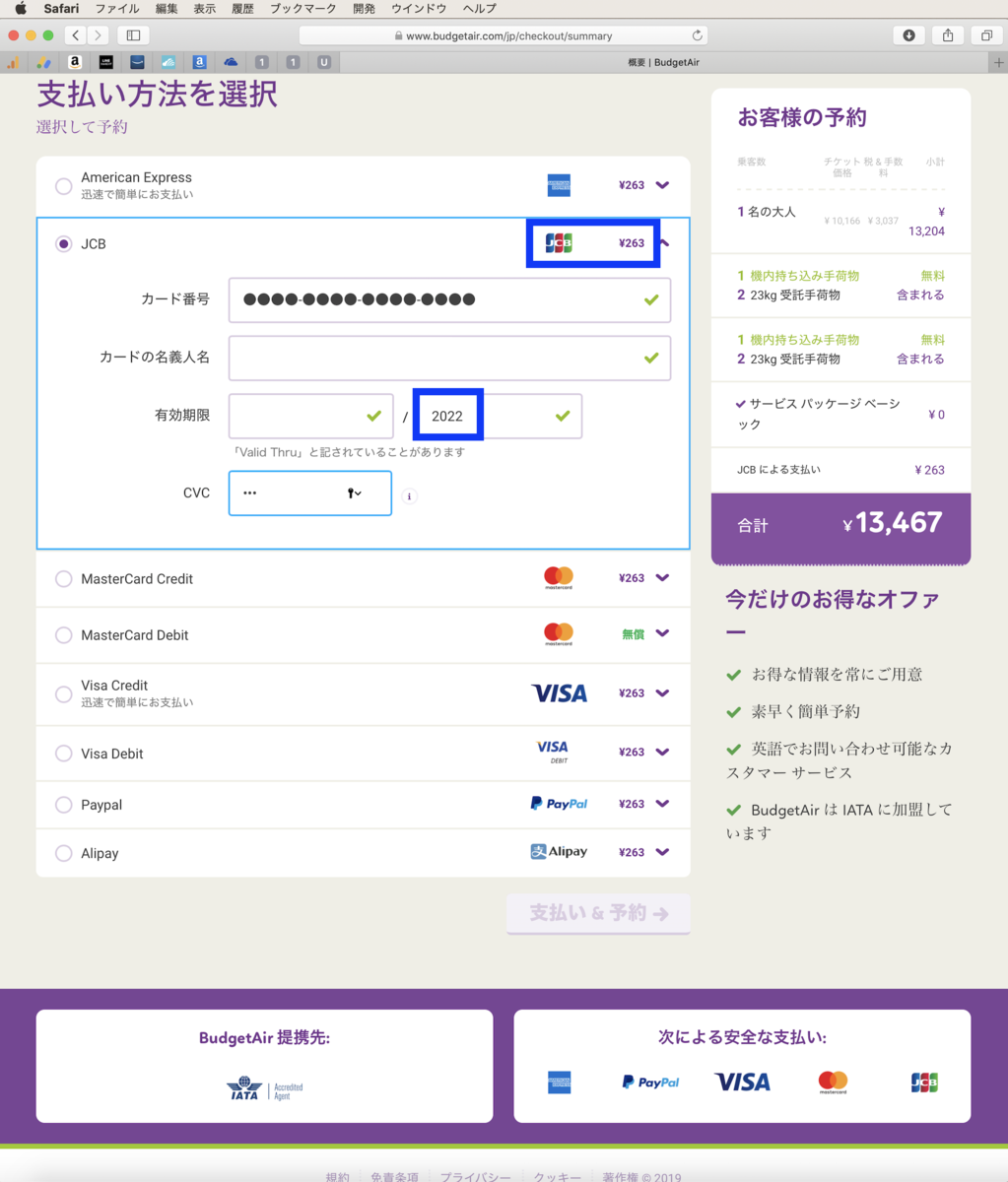
Task: Click the カードの名義人名 input field
Action: (449, 358)
